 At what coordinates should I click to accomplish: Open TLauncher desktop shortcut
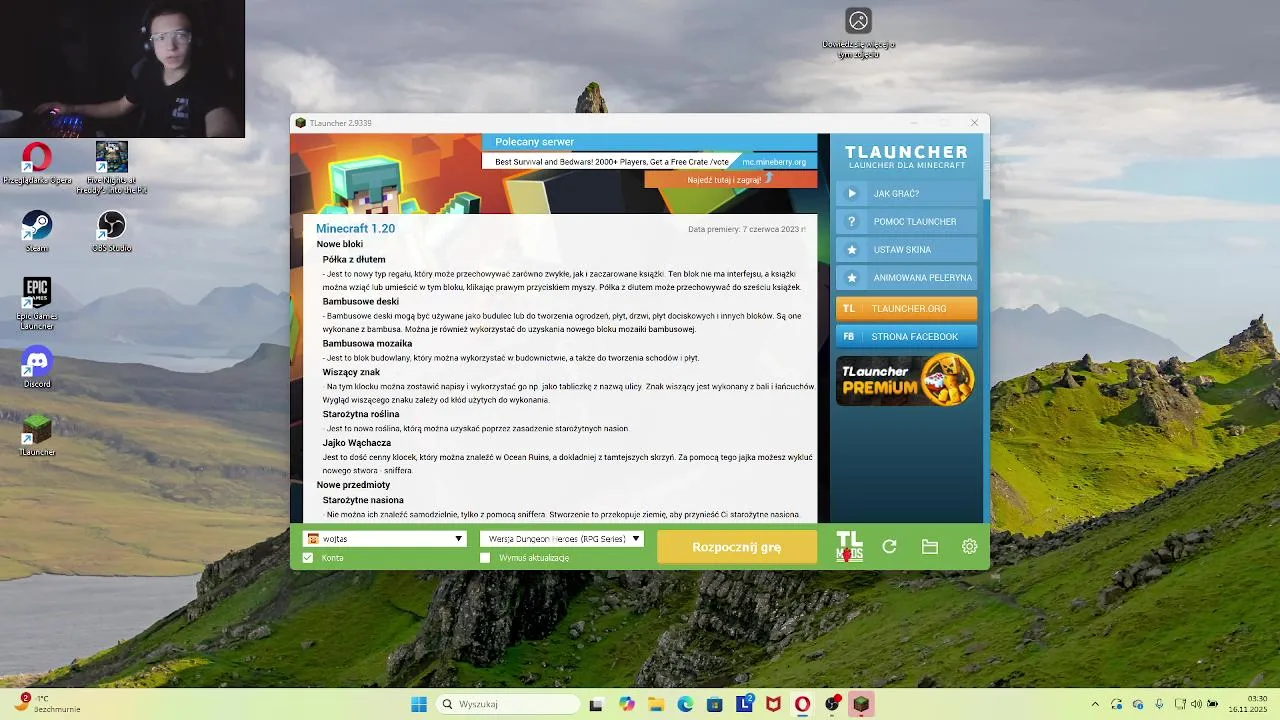click(x=37, y=435)
